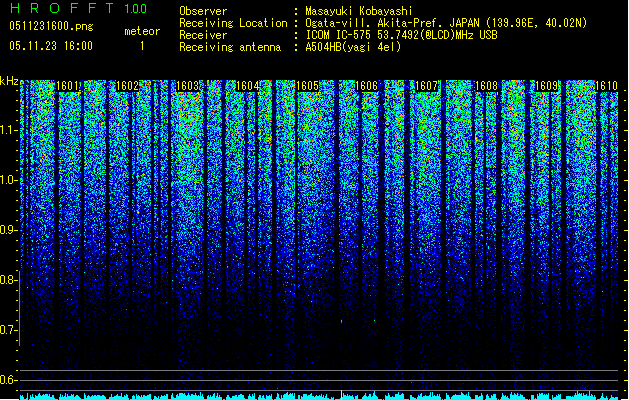Click the date stamp 05.11.23 16:00
Screen dimensions: 629x400
(51, 46)
